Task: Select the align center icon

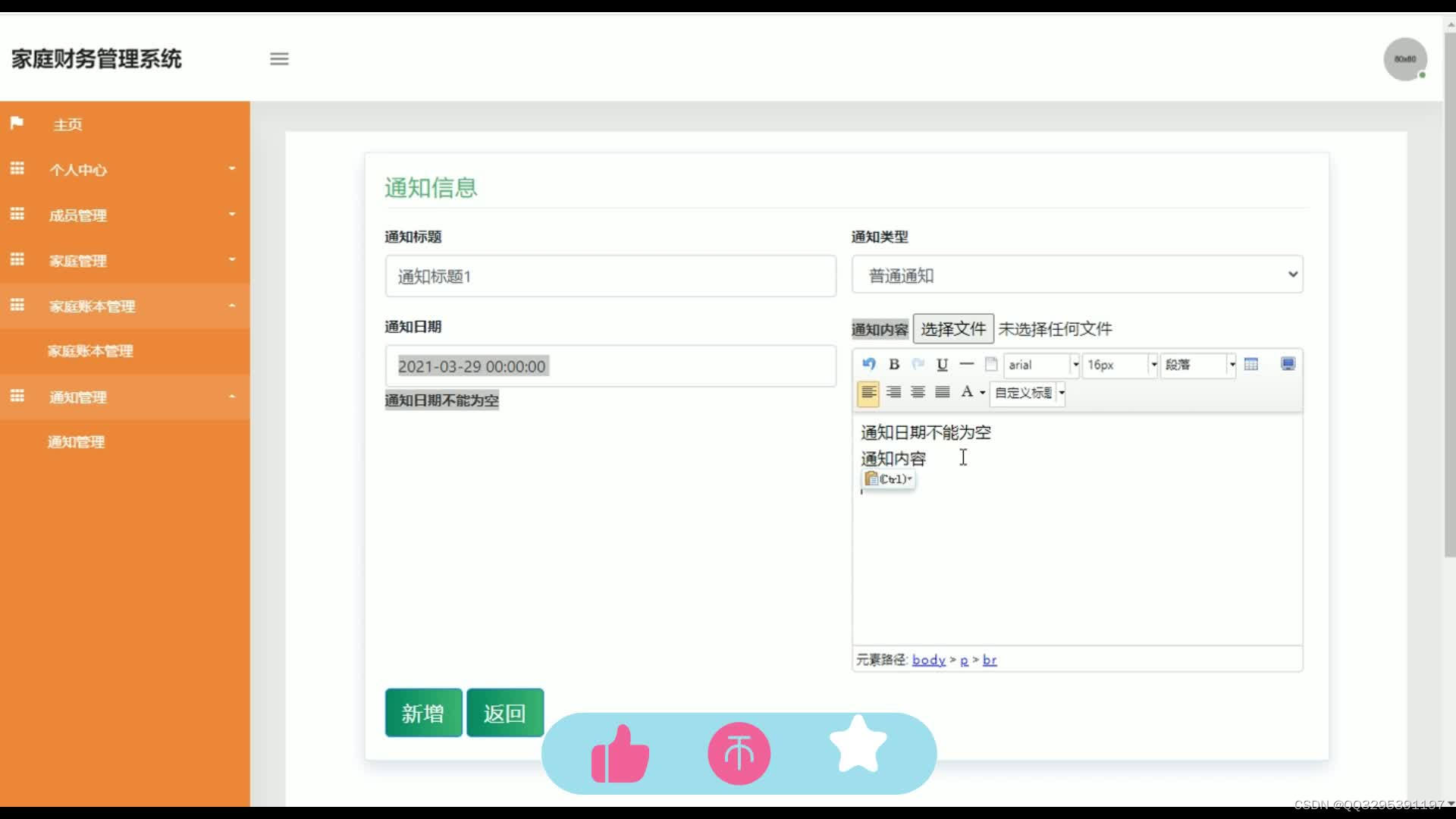Action: (918, 393)
